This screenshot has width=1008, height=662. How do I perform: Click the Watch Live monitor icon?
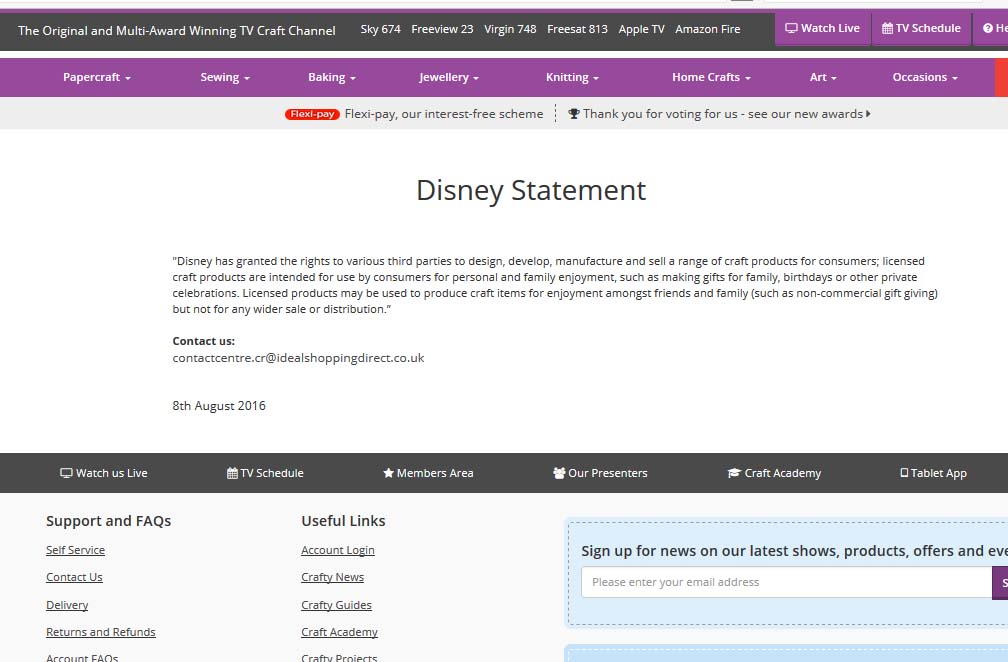click(791, 28)
